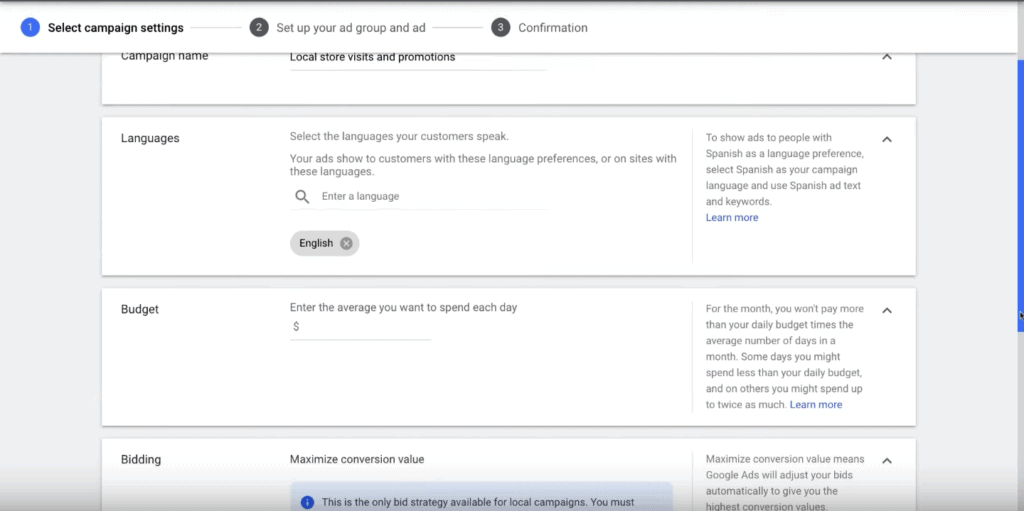The width and height of the screenshot is (1024, 511).
Task: Go to Set up your ad group and ad step
Action: [351, 27]
